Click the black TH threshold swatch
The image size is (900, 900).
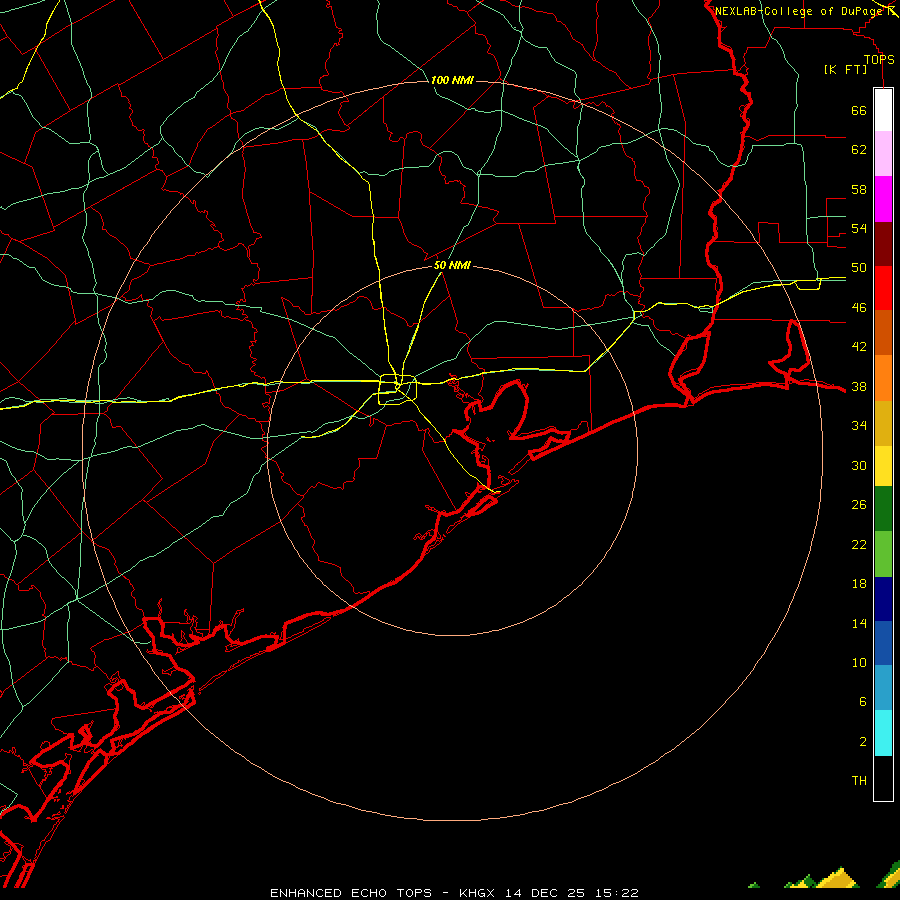tap(883, 778)
